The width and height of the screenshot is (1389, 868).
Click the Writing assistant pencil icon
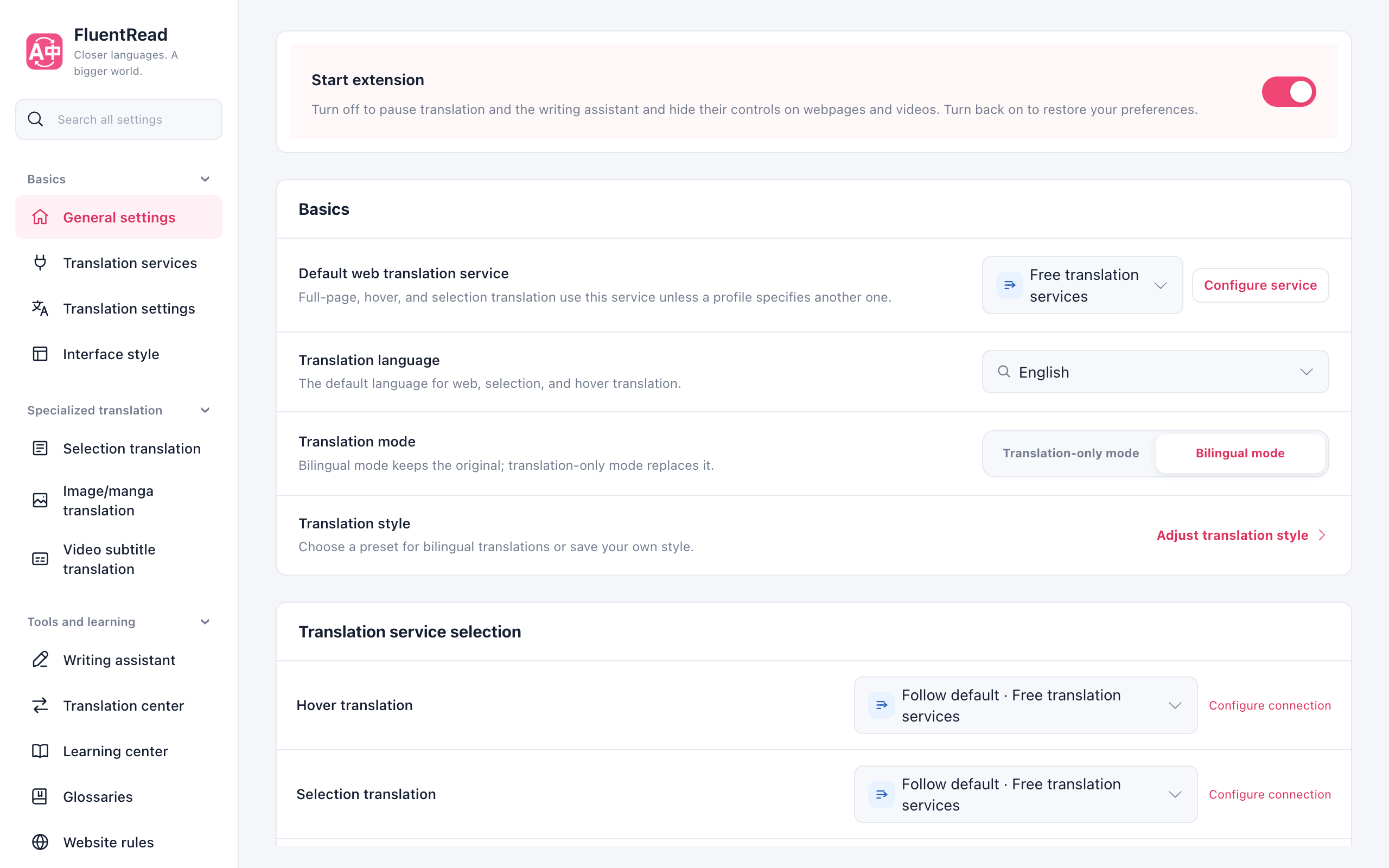pyautogui.click(x=40, y=660)
